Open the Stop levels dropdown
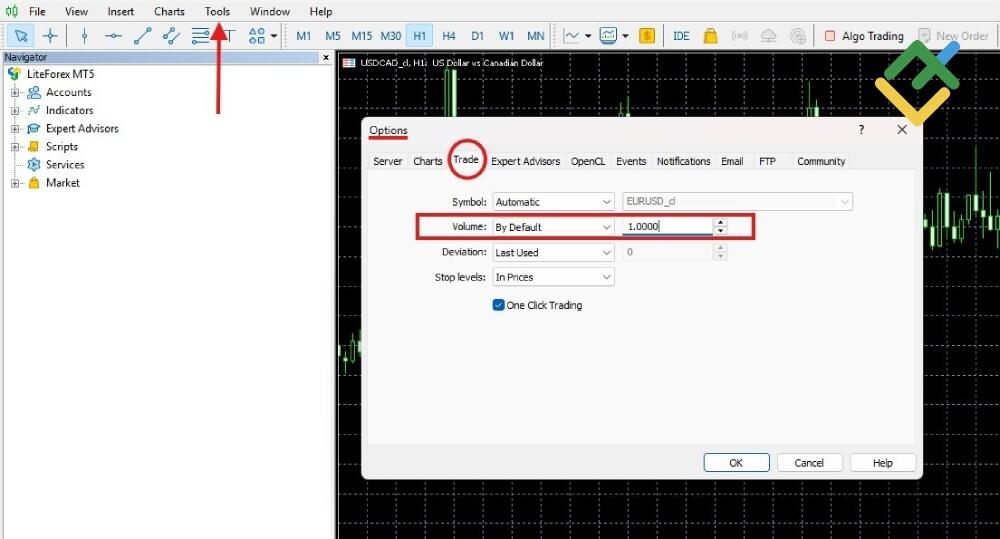 pyautogui.click(x=553, y=277)
